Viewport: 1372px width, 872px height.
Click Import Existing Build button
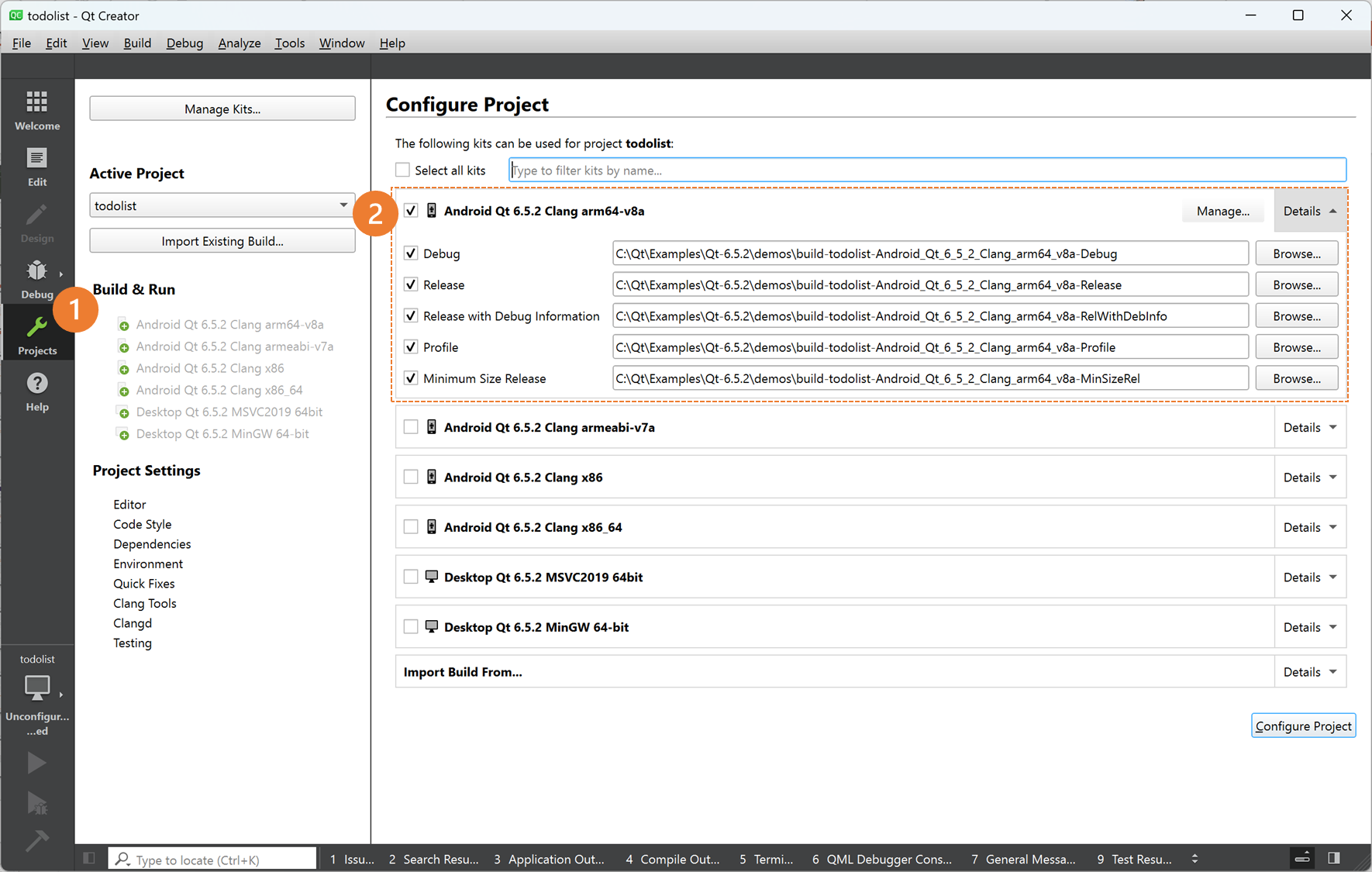click(x=222, y=241)
